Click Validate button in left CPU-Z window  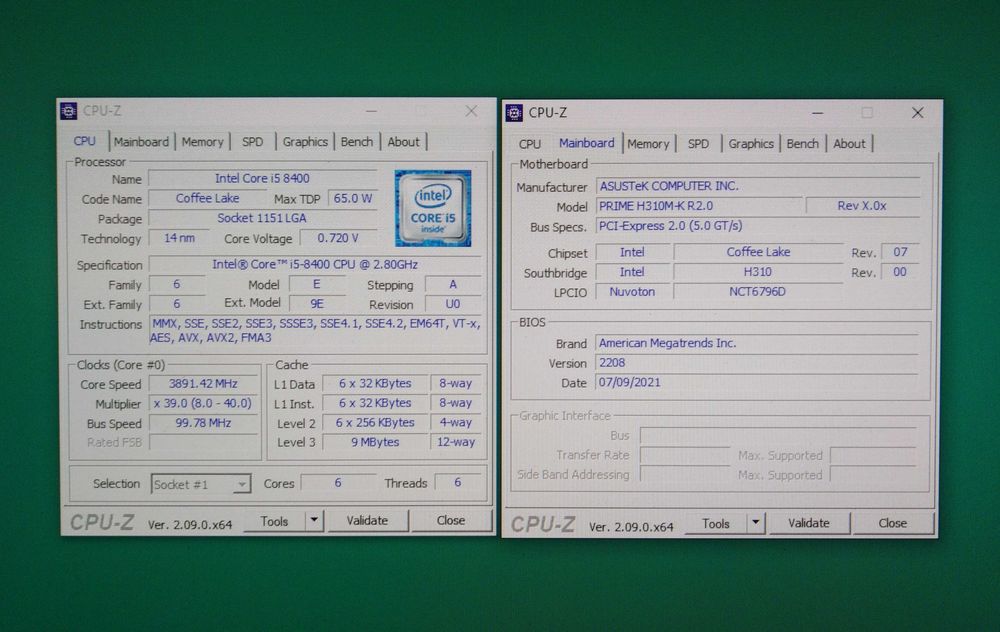coord(367,520)
